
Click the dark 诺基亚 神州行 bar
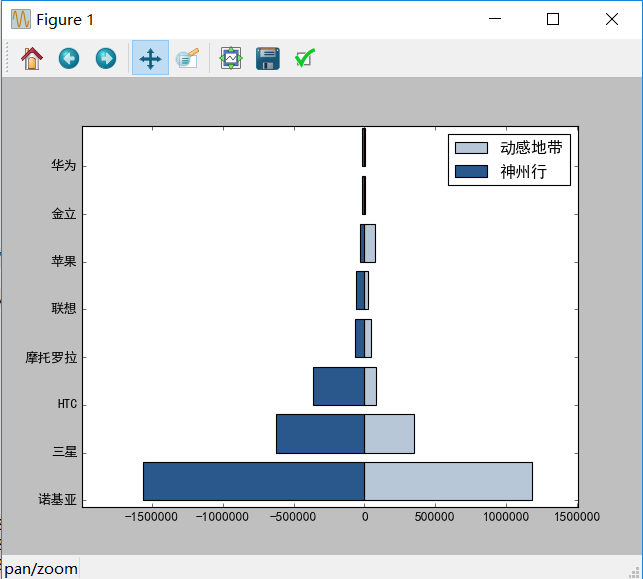click(x=254, y=481)
